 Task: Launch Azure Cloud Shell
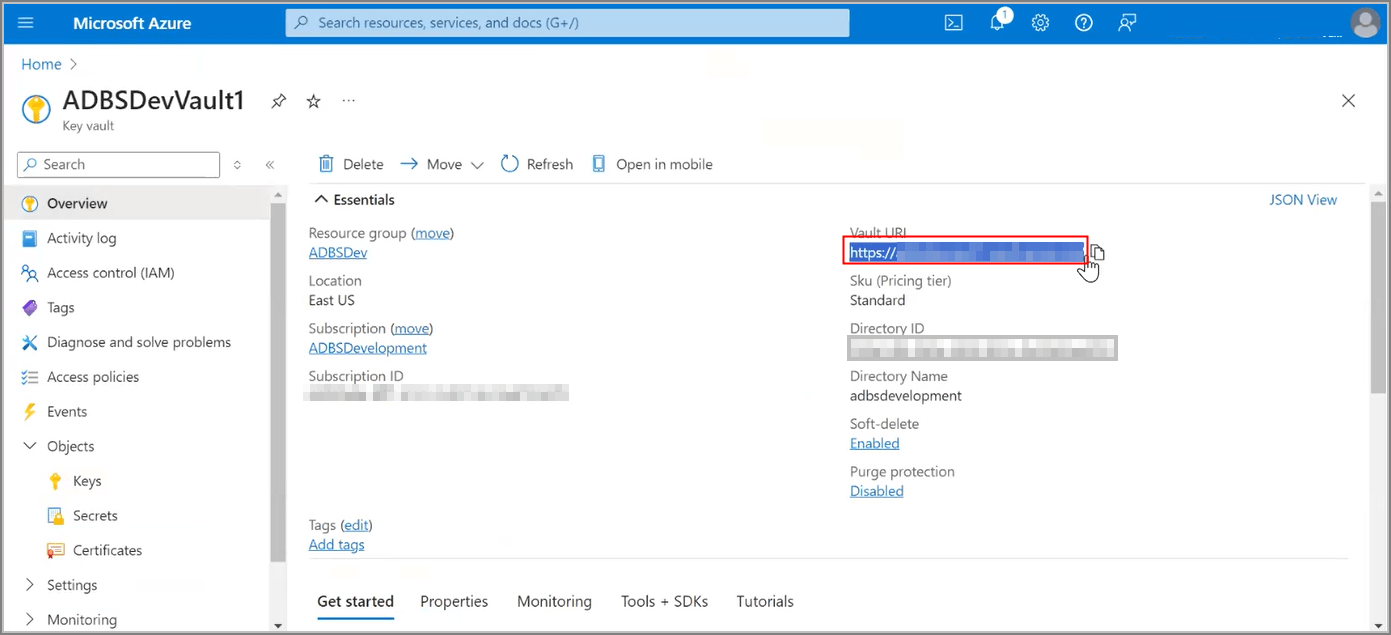tap(952, 22)
